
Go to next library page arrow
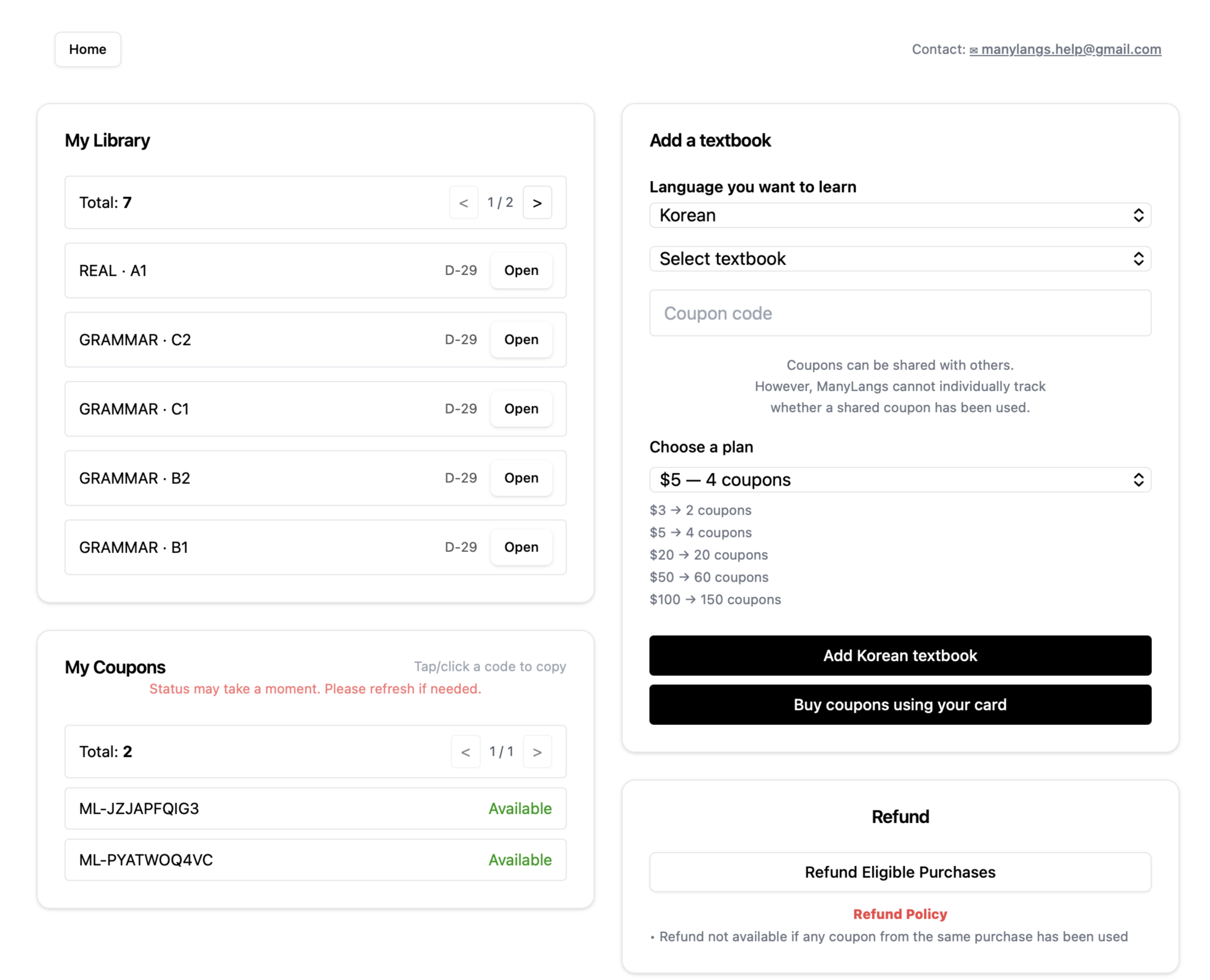[x=536, y=203]
